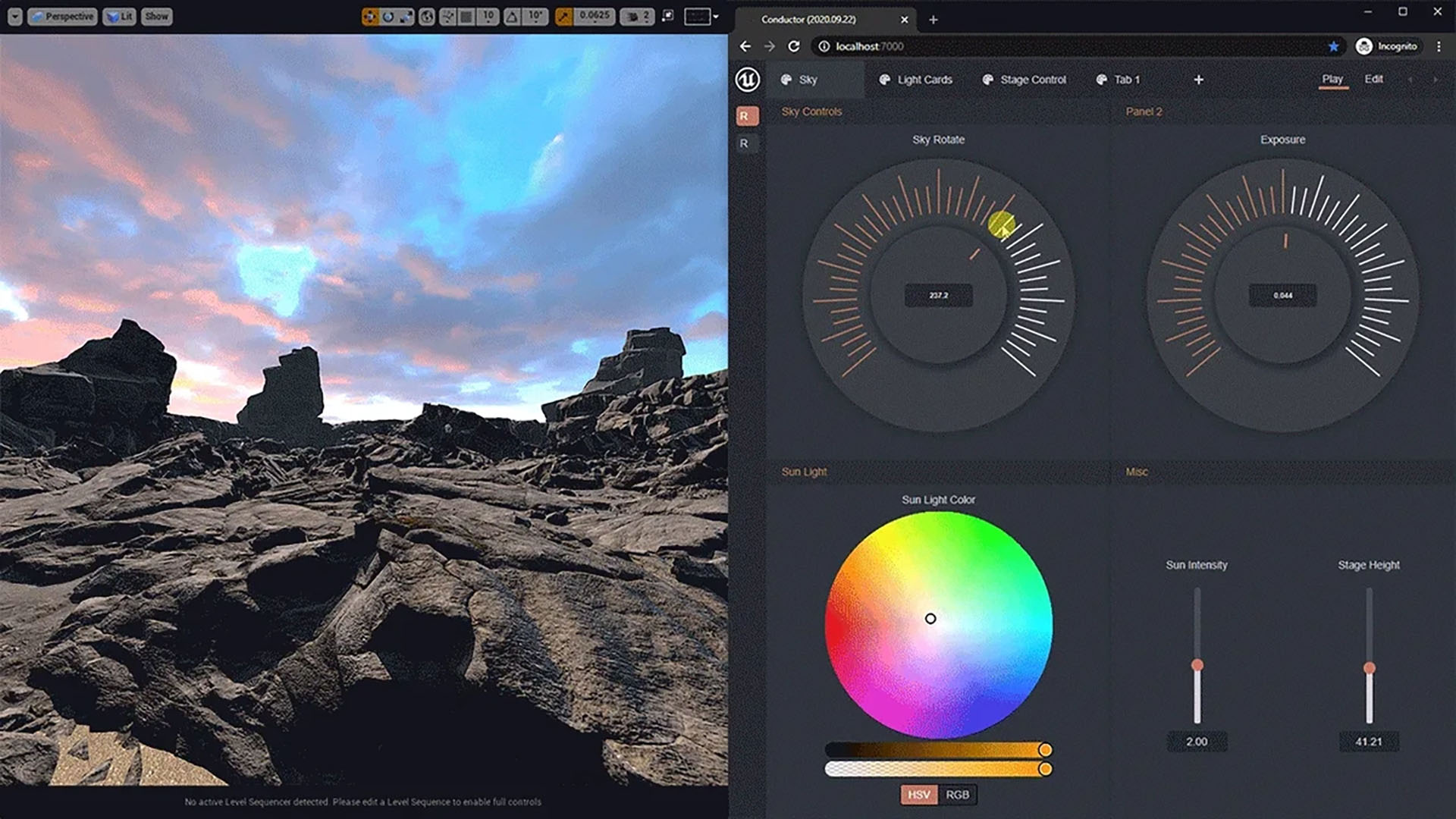Open the Perspective viewport type dropdown
The image size is (1456, 819).
click(63, 17)
